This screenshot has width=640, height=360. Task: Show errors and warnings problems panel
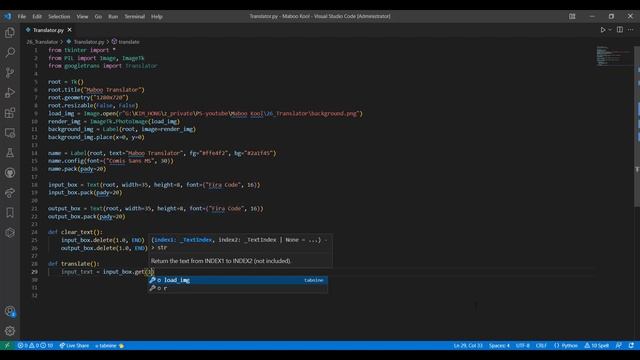click(36, 345)
